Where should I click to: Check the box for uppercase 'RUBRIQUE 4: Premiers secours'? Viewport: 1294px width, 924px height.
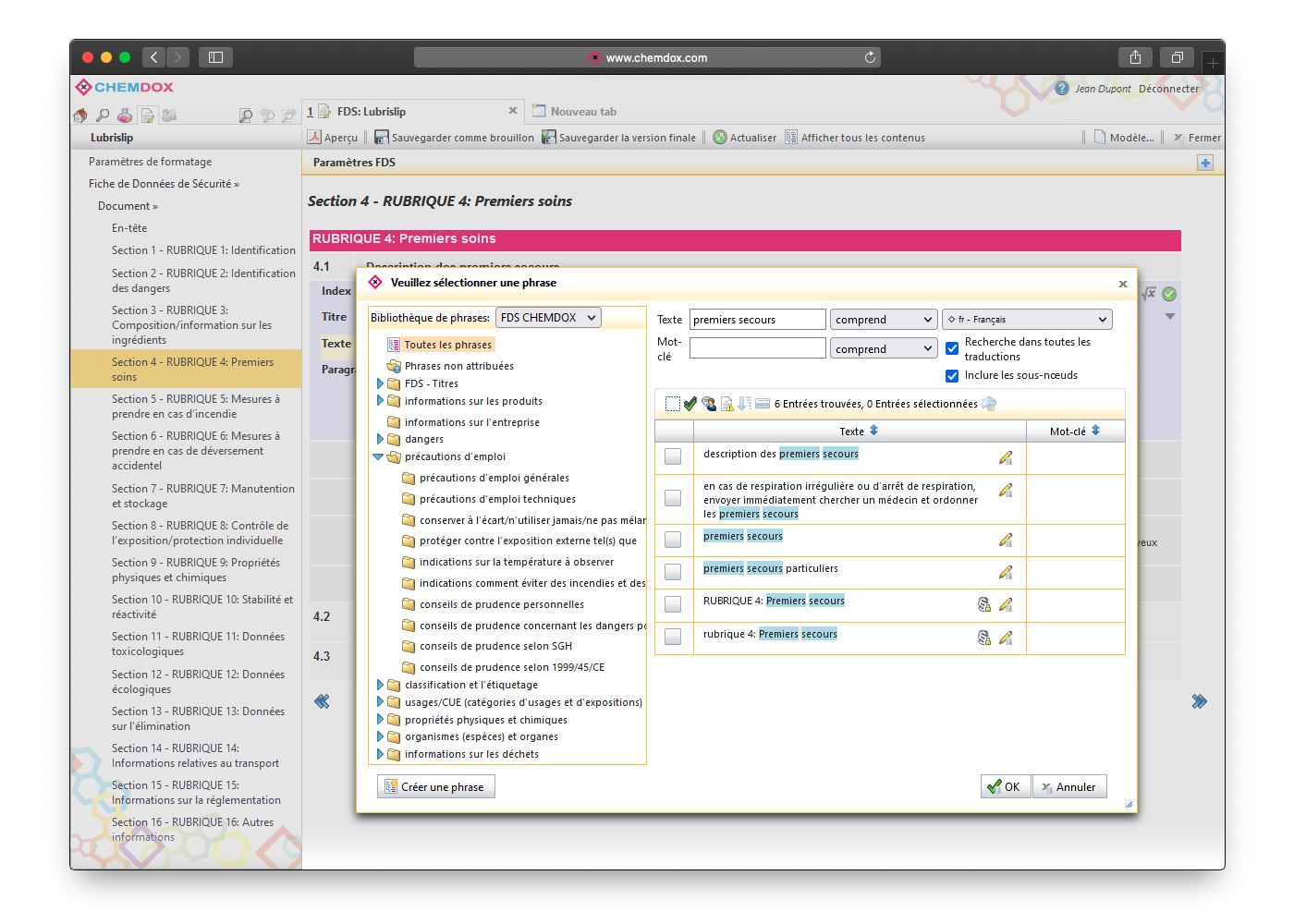pos(673,604)
